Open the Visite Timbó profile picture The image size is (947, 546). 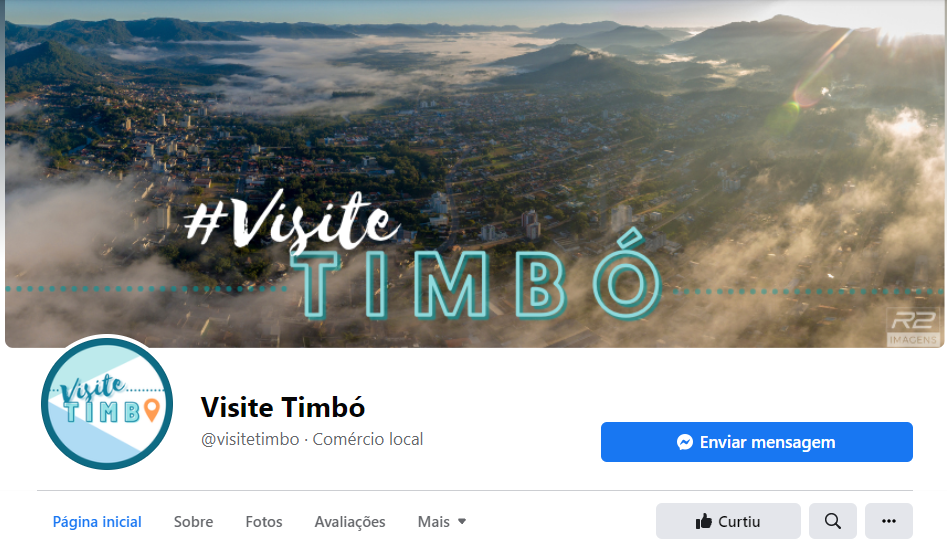(x=107, y=403)
